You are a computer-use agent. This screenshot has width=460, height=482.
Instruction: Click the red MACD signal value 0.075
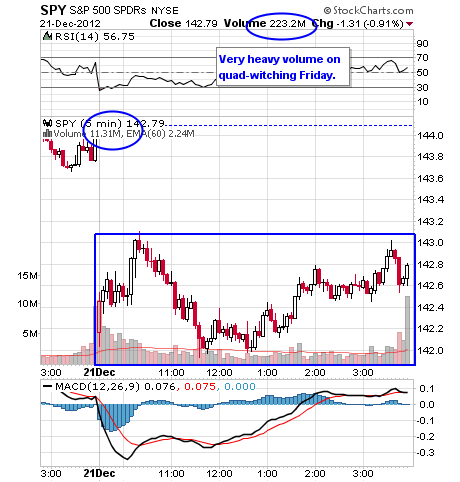coord(200,387)
